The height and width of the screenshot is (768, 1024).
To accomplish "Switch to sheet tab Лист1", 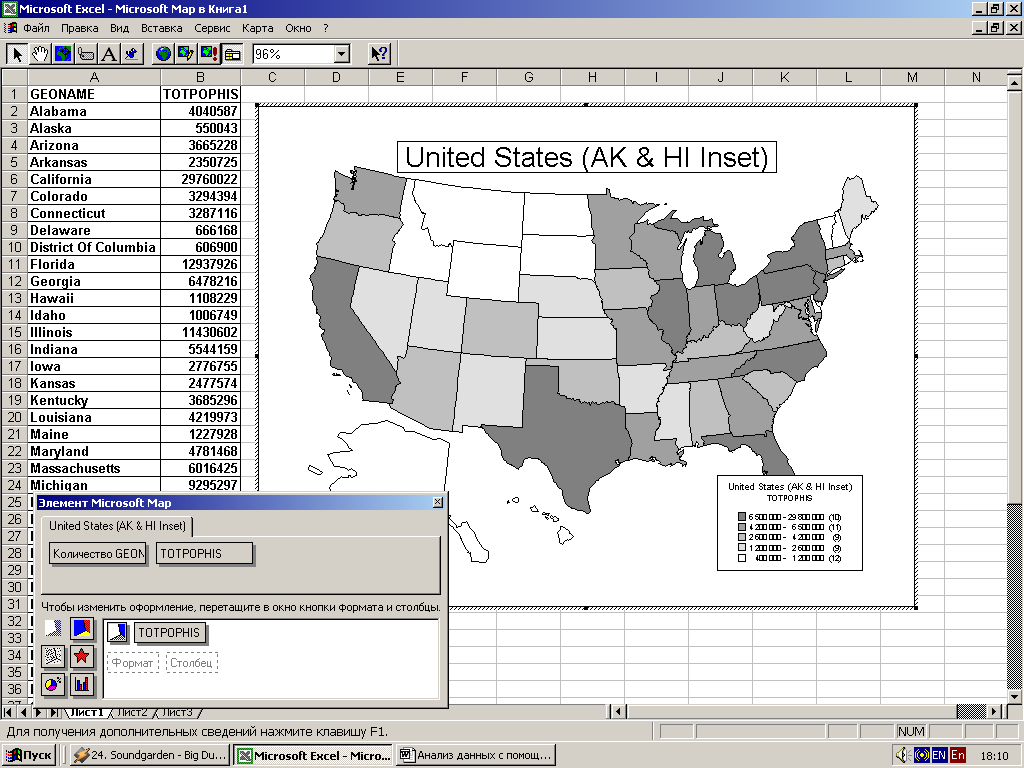I will (x=88, y=712).
